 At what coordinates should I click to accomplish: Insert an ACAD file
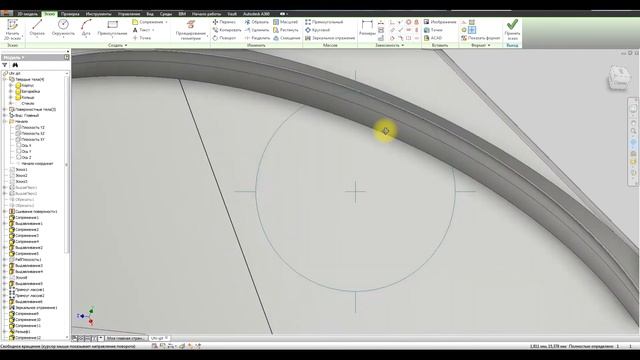(x=433, y=38)
